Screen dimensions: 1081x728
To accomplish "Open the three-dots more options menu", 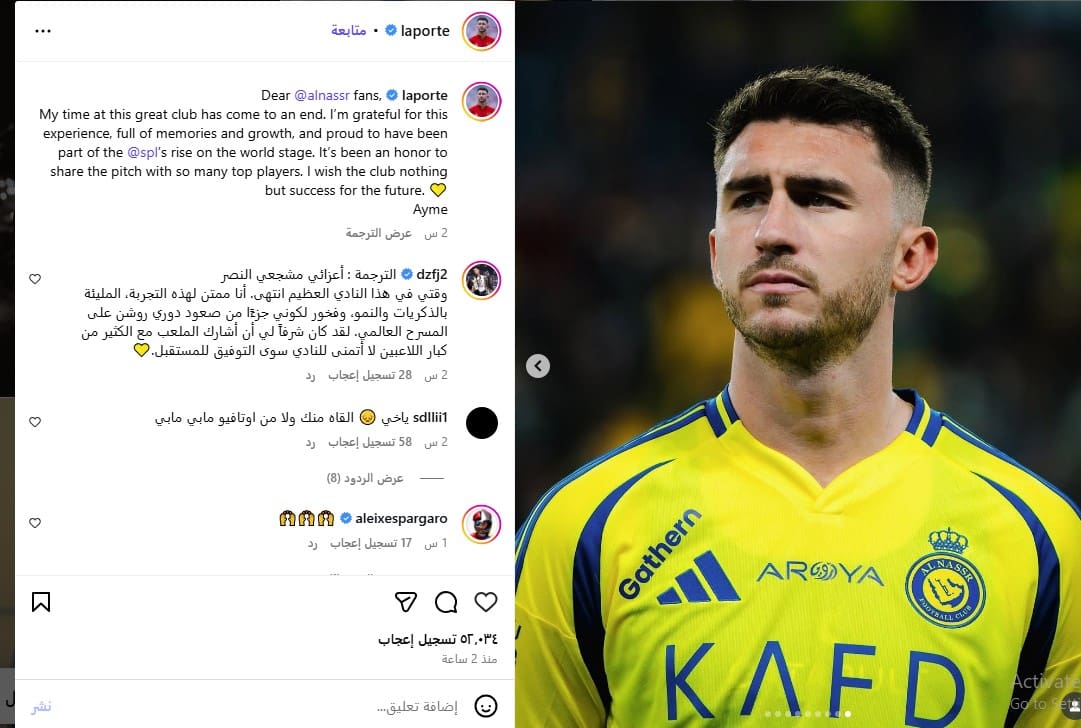I will [x=43, y=31].
